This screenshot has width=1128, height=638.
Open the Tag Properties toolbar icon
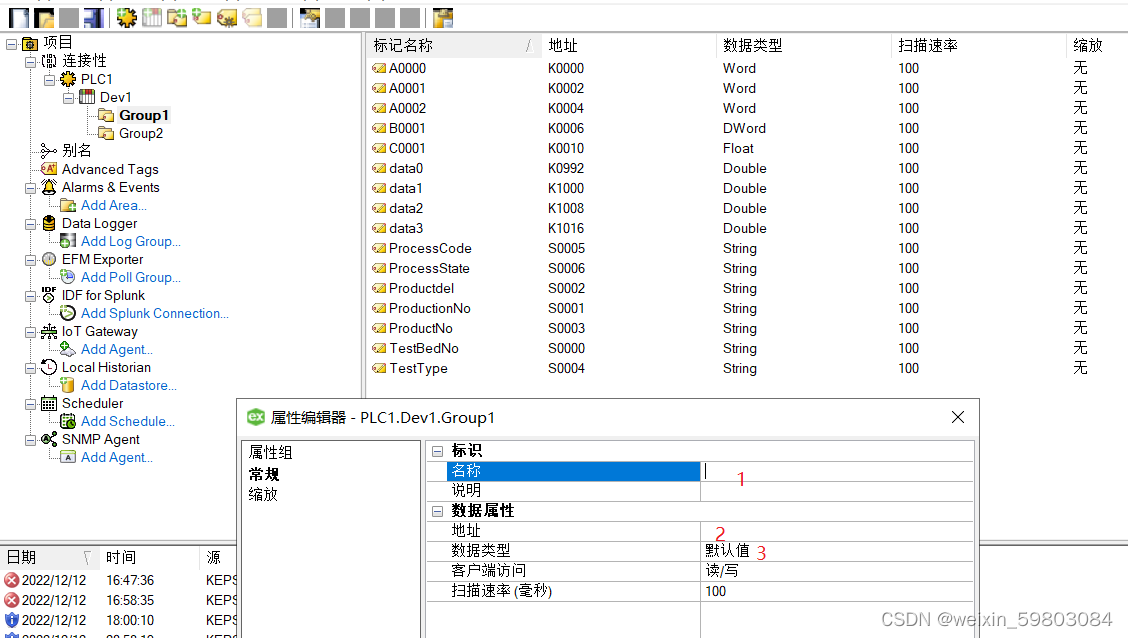click(x=225, y=17)
